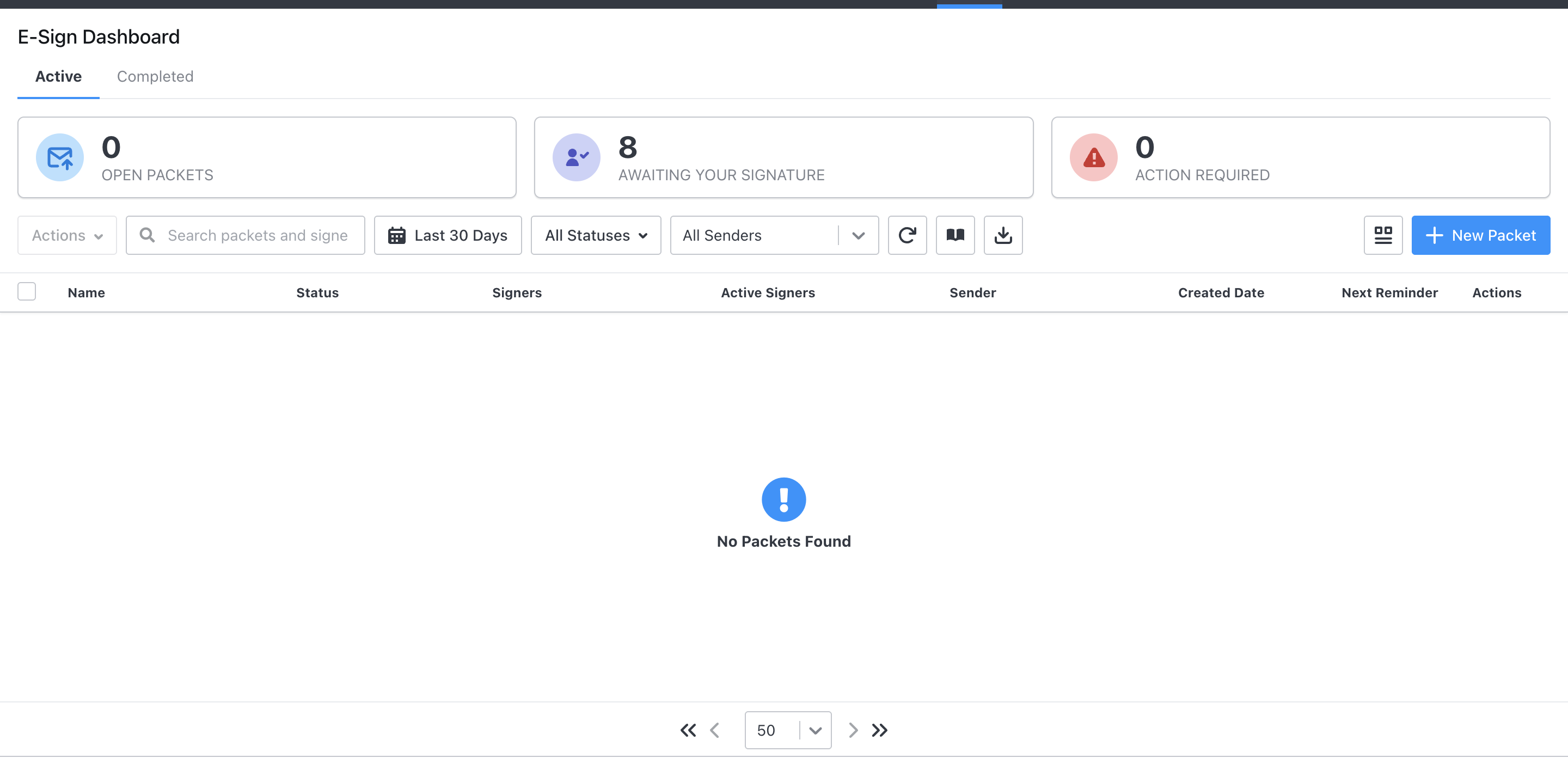Viewport: 1568px width, 758px height.
Task: Click the search packets and signers field
Action: [x=246, y=235]
